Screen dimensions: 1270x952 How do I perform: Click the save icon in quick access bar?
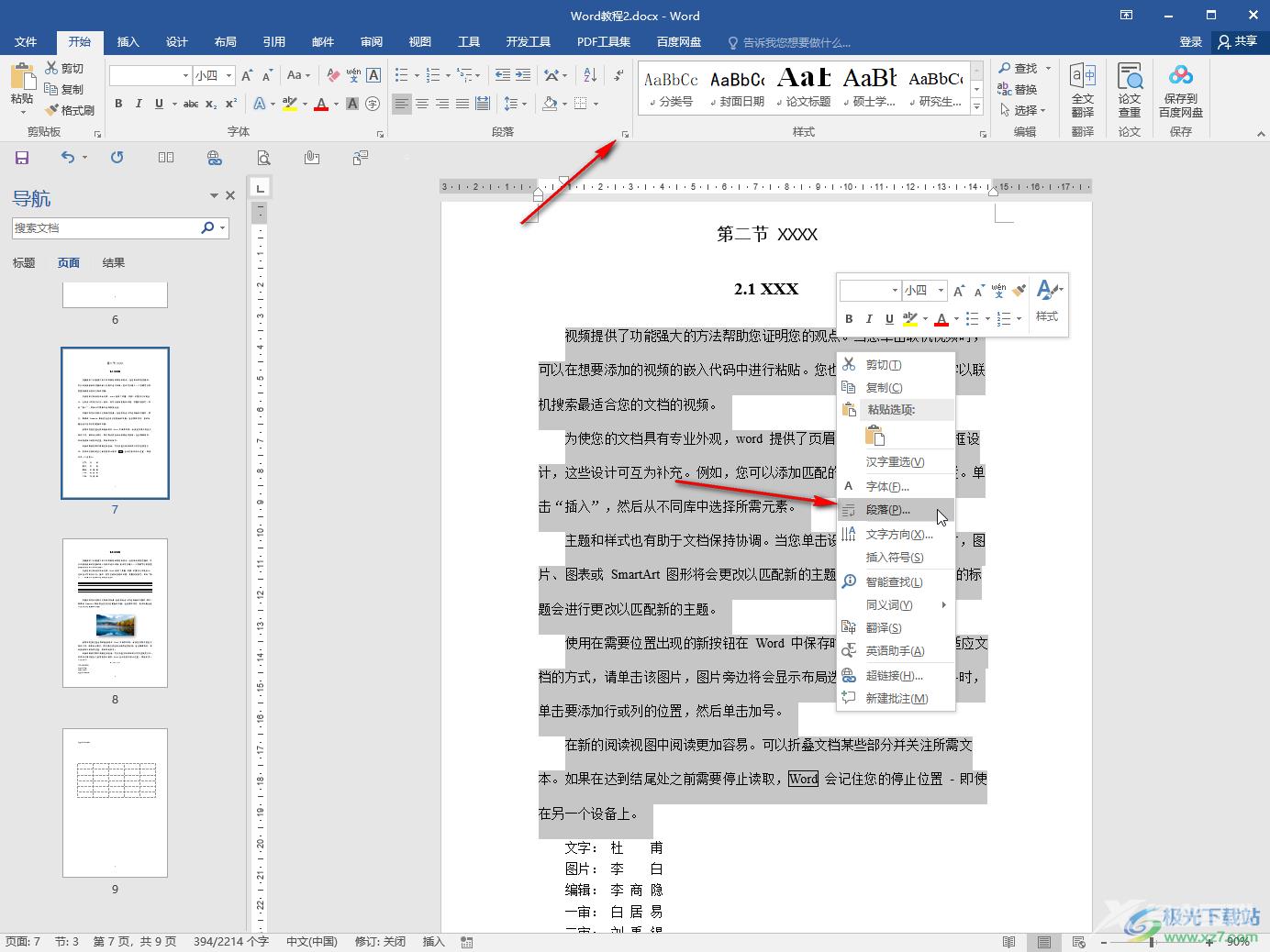tap(22, 158)
